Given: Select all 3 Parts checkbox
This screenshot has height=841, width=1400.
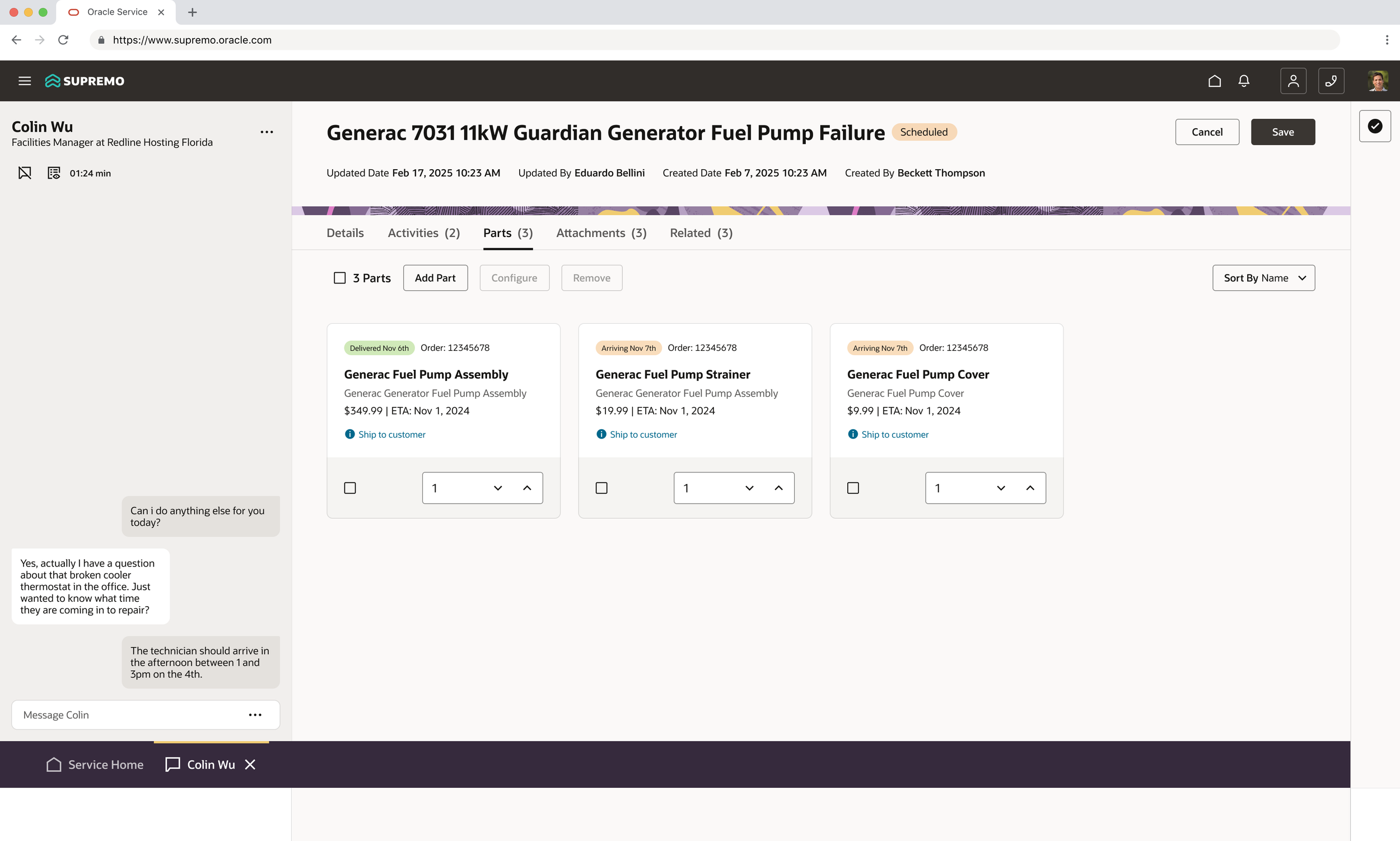Looking at the screenshot, I should (339, 278).
